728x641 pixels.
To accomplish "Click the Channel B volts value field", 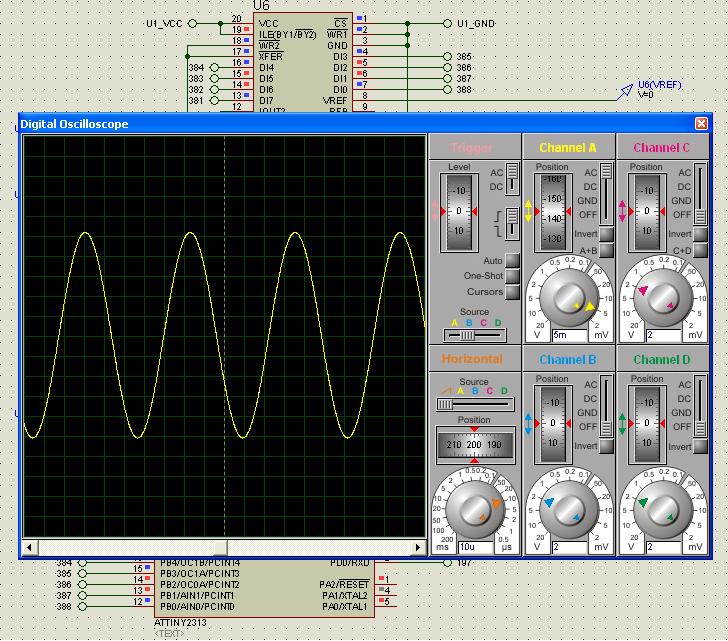I will pyautogui.click(x=569, y=547).
